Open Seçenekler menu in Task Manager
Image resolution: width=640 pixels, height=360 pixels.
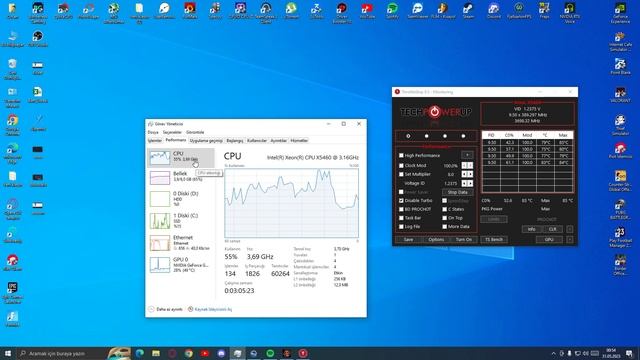[172, 132]
